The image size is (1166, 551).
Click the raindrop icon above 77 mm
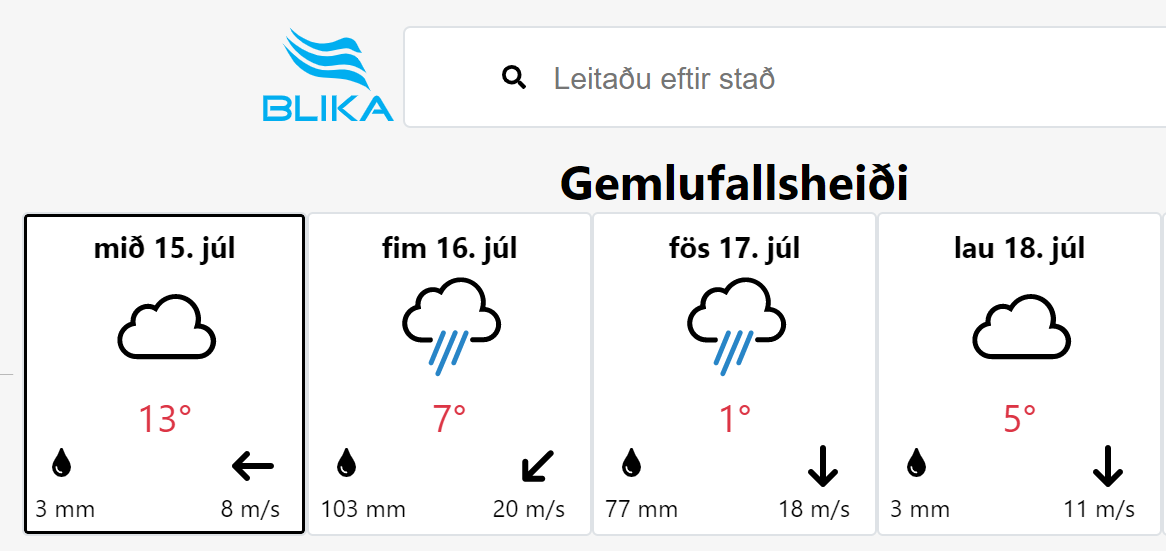click(x=631, y=463)
